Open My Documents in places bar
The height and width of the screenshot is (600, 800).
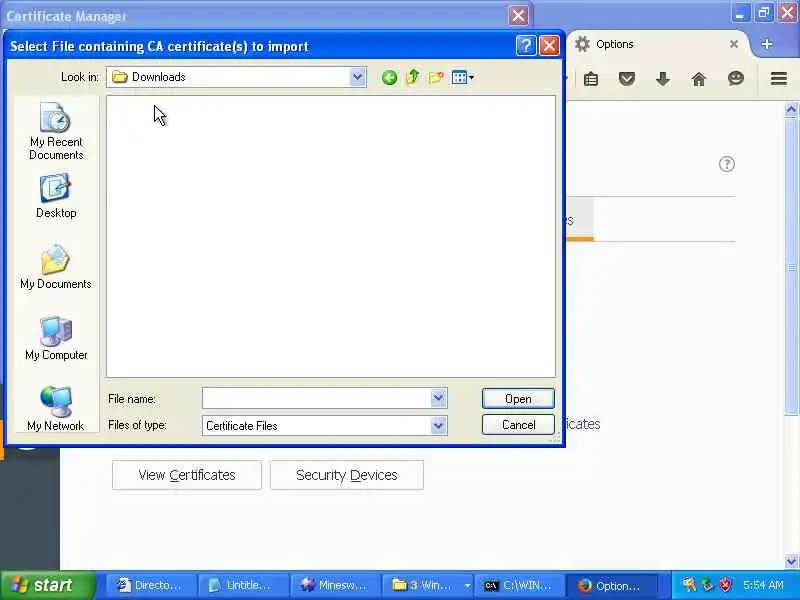click(x=56, y=267)
